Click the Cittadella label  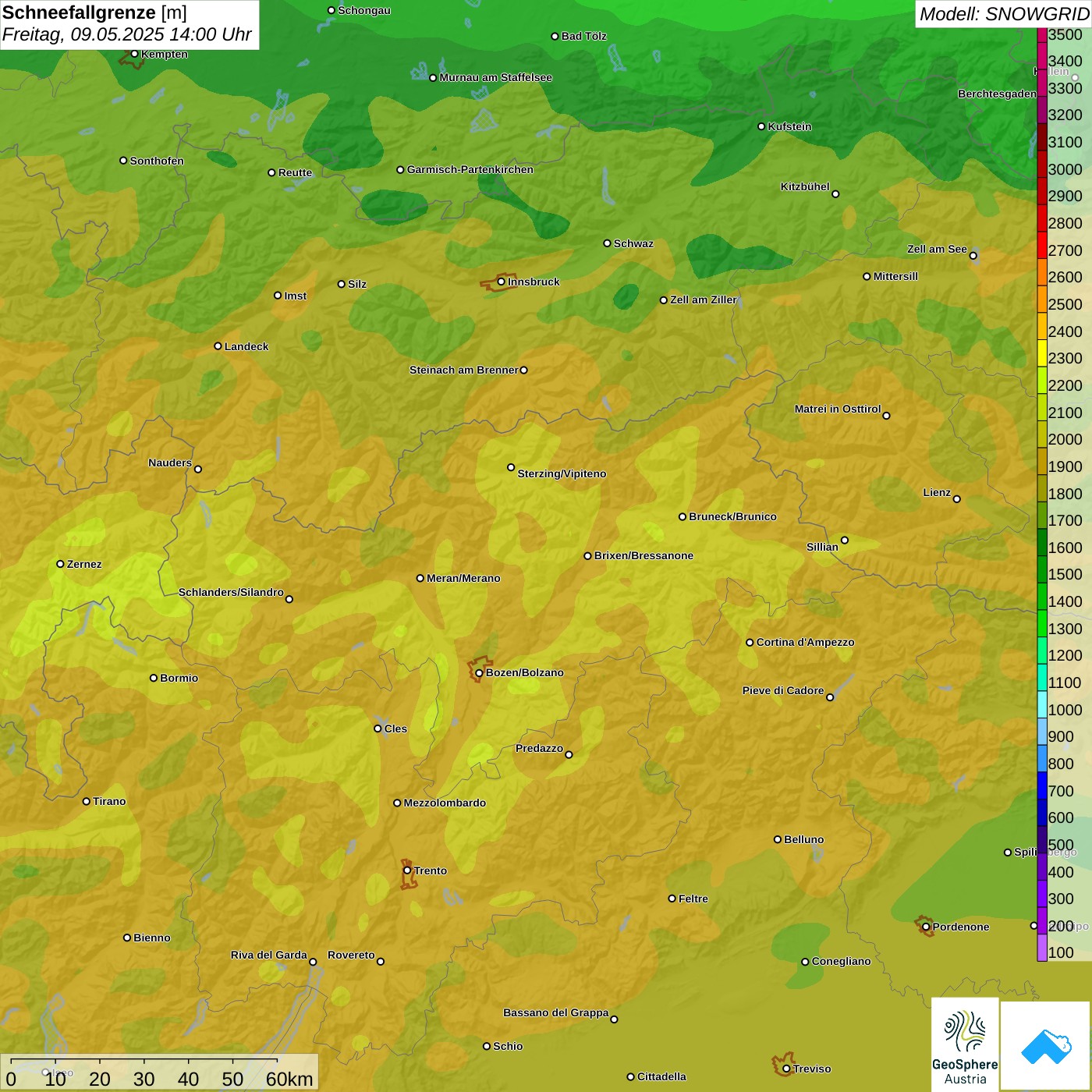pos(661,1076)
